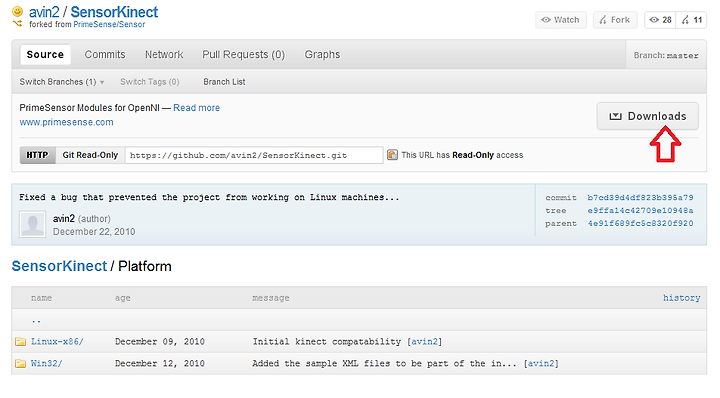Click the Downloads button
Screen dimensions: 720x398
pos(647,116)
